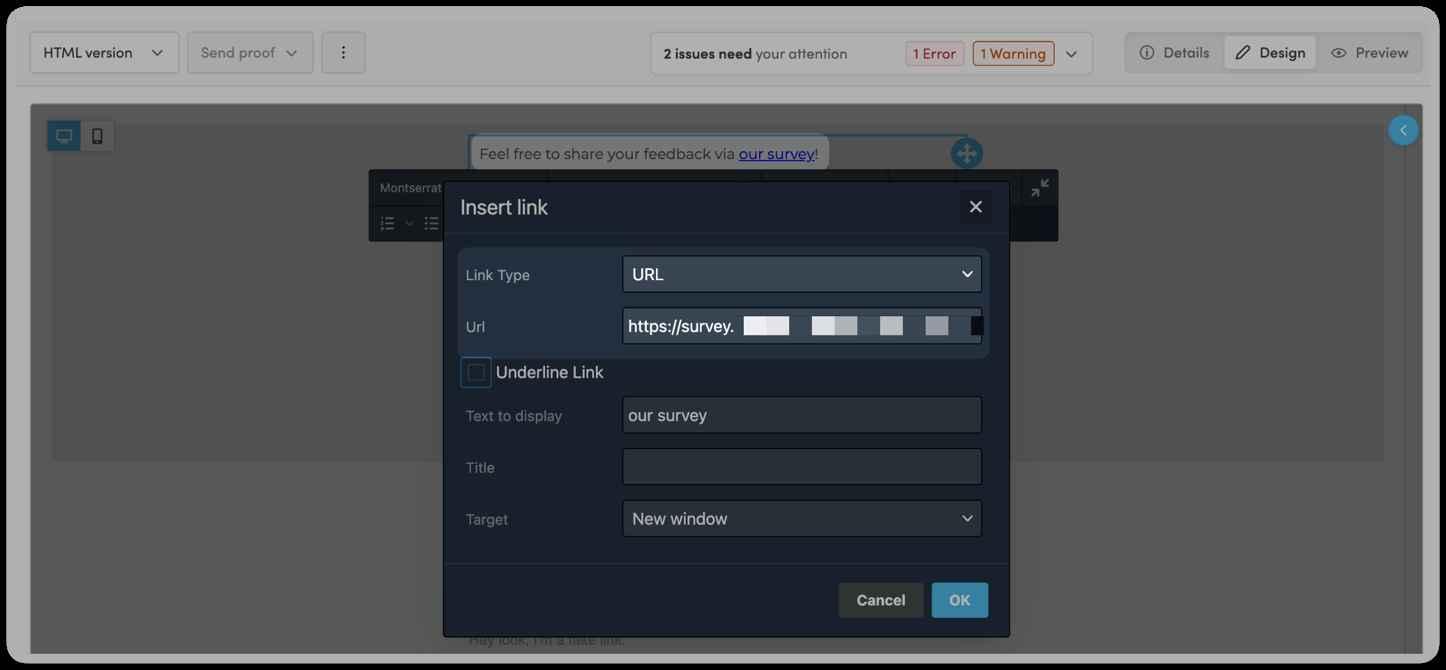The image size is (1446, 670).
Task: Switch to the Design tab
Action: (x=1270, y=53)
